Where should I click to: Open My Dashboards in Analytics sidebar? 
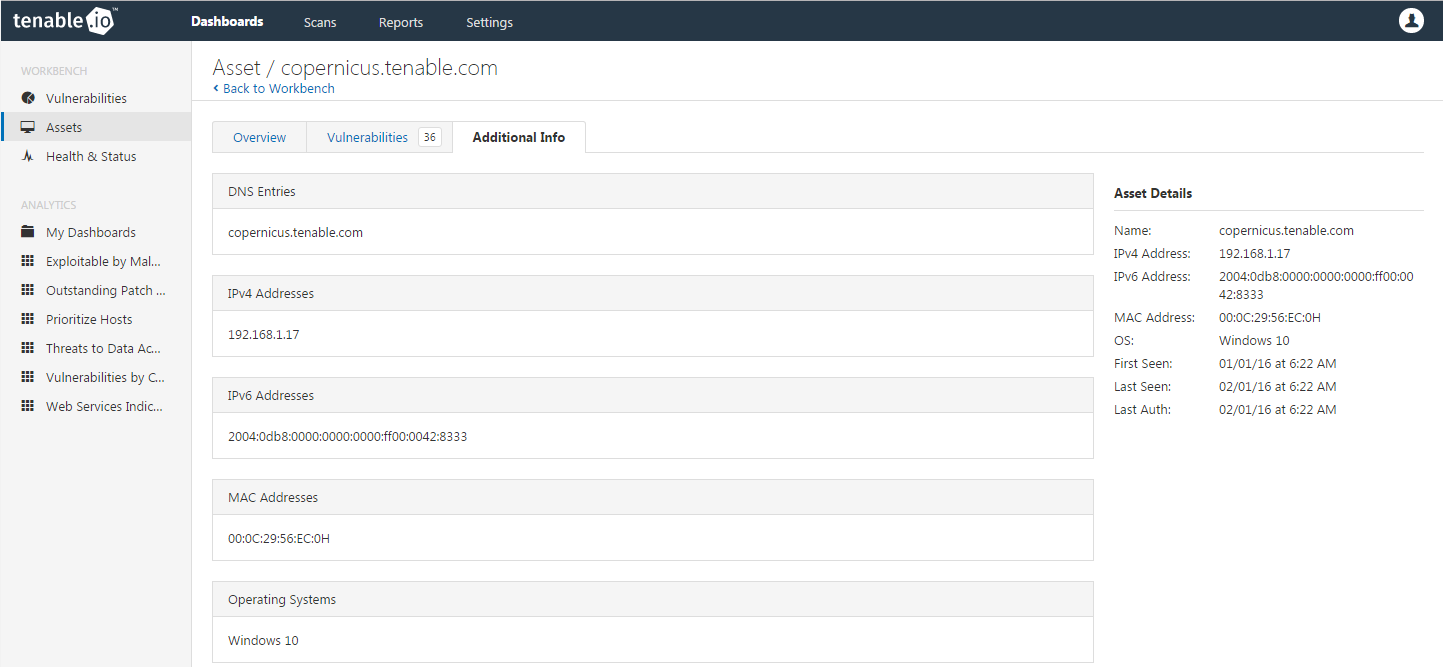point(91,232)
